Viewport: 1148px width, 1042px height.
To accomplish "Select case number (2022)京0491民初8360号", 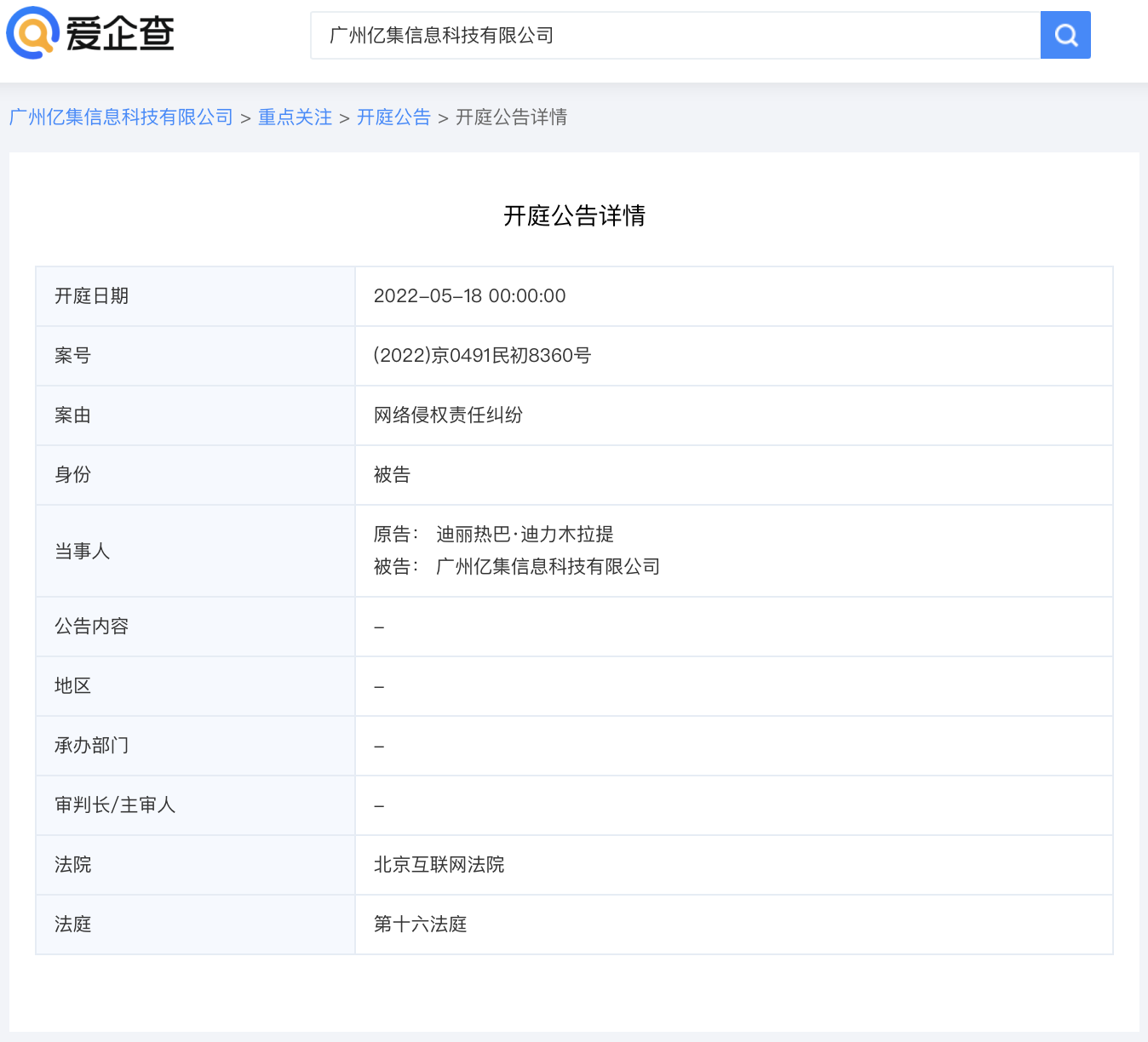I will (x=482, y=356).
